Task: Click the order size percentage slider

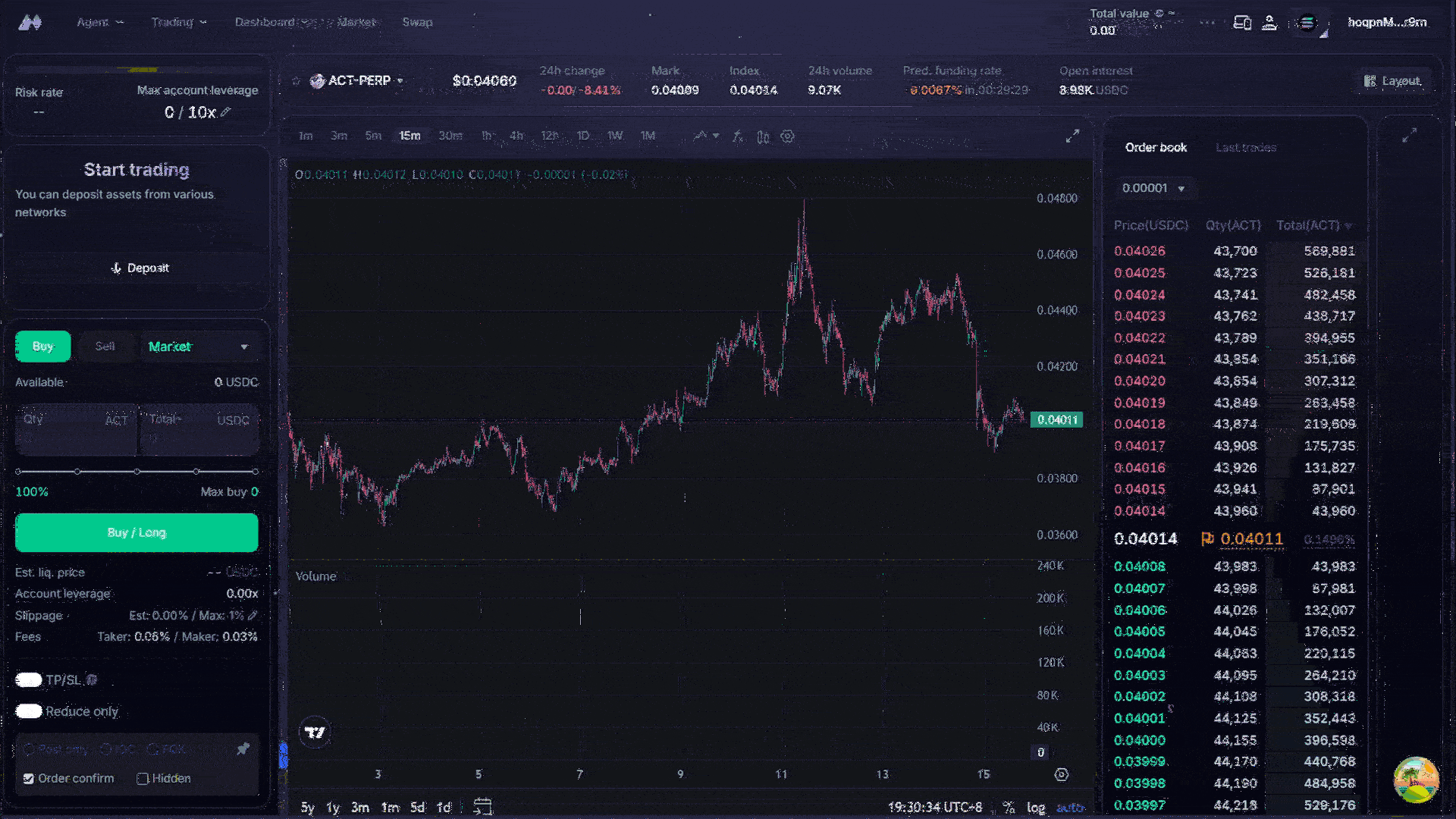Action: pos(136,472)
